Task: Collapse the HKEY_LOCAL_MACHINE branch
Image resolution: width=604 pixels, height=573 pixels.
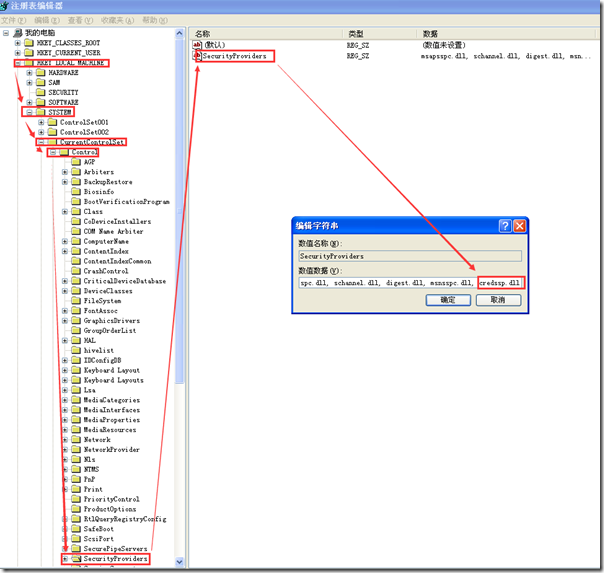Action: point(18,63)
